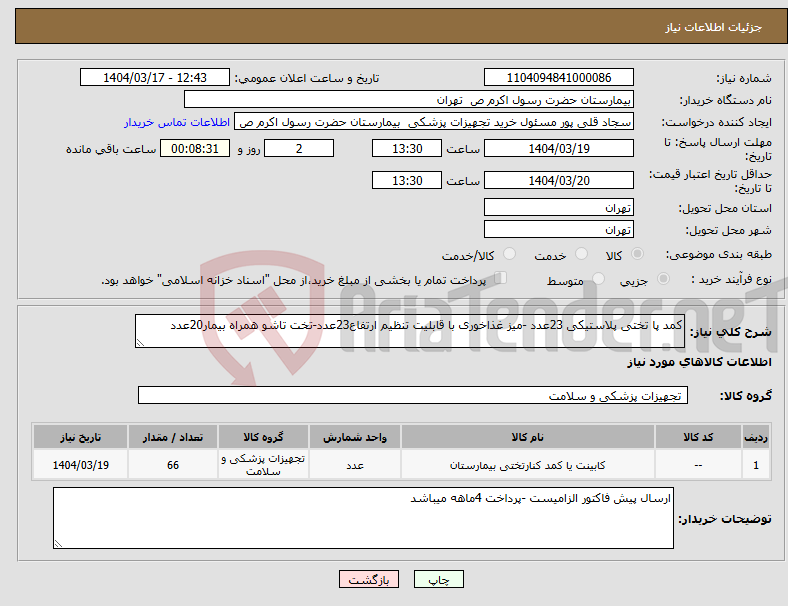The height and width of the screenshot is (606, 788).
Task: Select the کالا radio button
Action: click(637, 254)
